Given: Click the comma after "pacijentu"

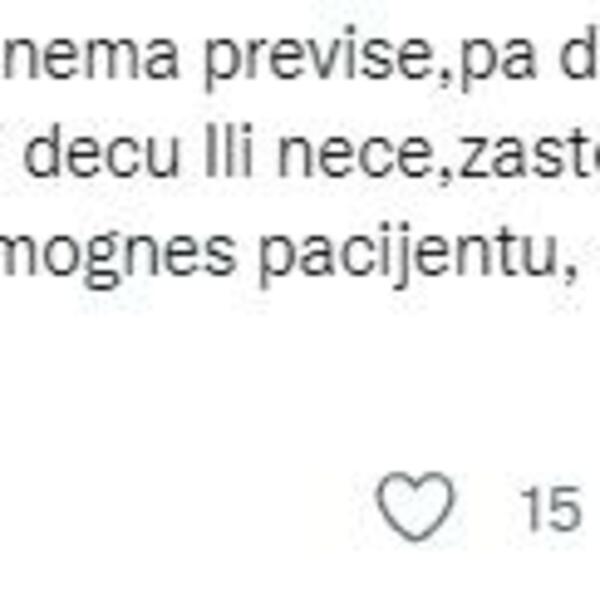Looking at the screenshot, I should [x=571, y=275].
